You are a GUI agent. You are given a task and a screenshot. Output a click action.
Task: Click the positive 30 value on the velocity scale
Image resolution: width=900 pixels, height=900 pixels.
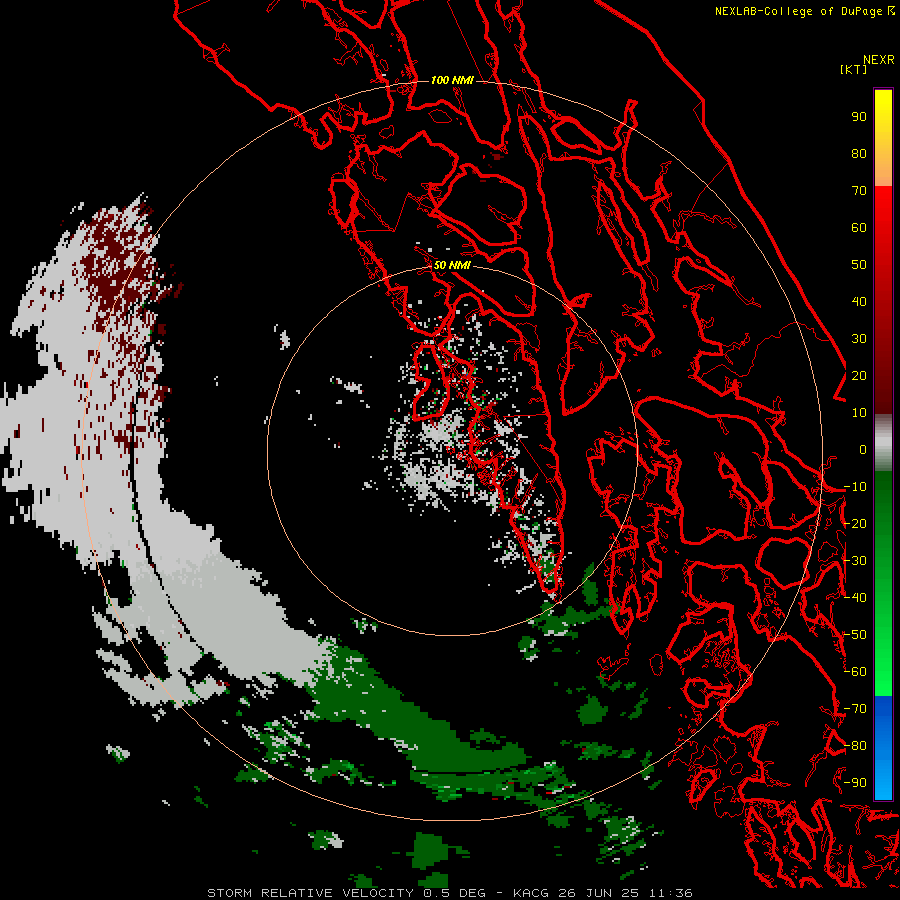pyautogui.click(x=859, y=339)
